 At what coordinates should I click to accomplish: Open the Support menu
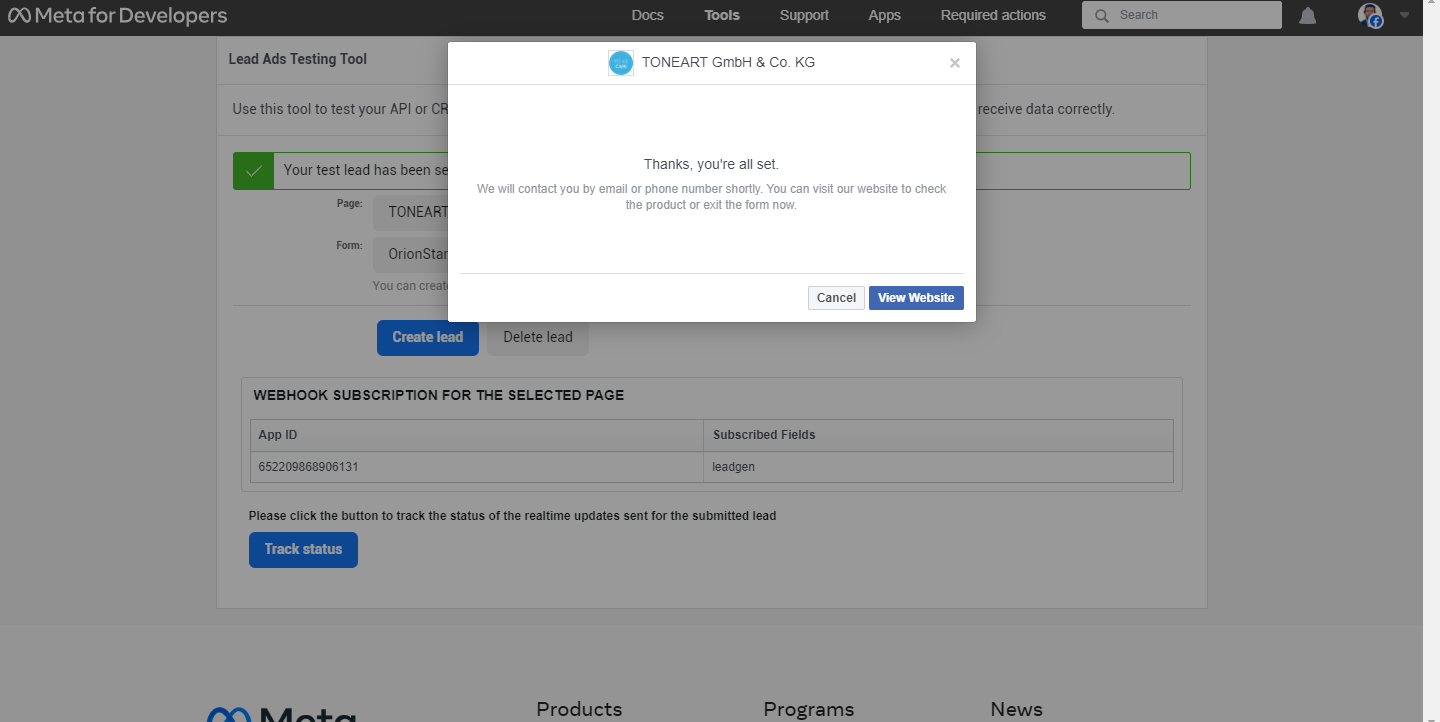click(804, 15)
